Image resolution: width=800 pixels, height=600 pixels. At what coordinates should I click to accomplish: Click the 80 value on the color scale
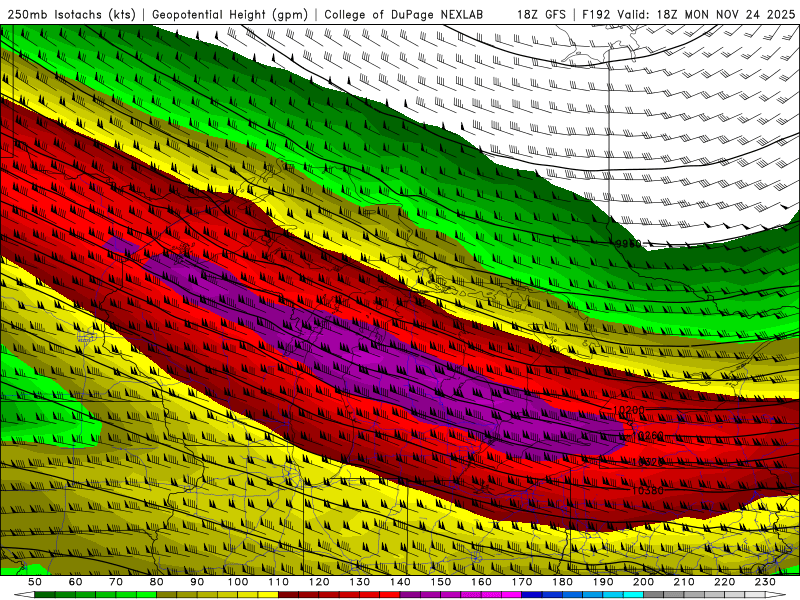156,582
